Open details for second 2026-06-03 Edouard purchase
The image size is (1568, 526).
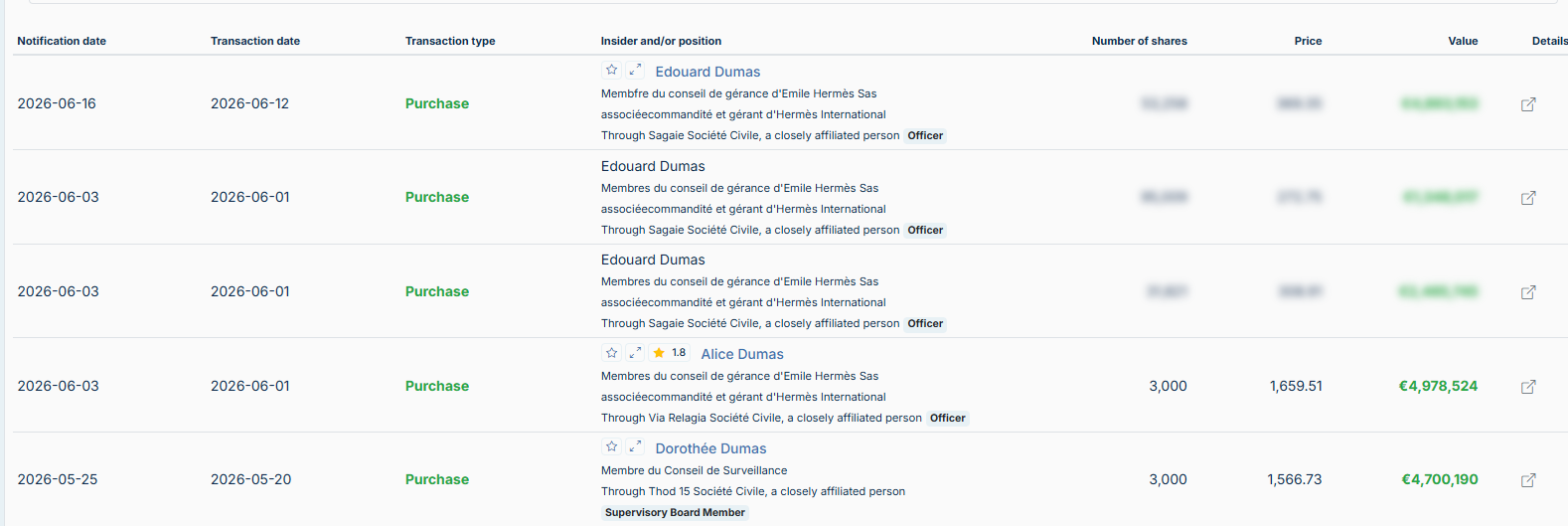1528,292
